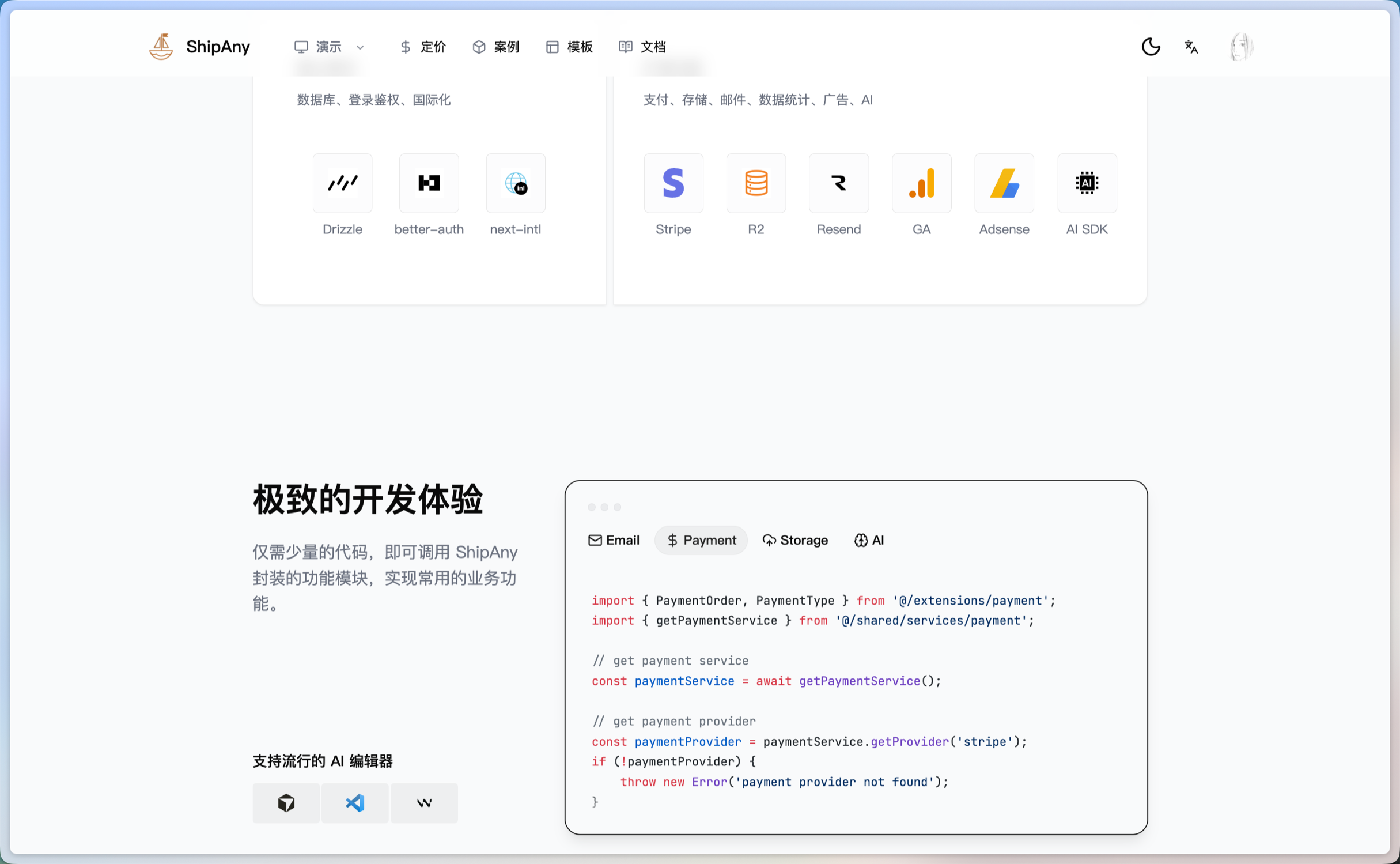This screenshot has height=864, width=1400.
Task: Switch to the Storage code tab
Action: click(795, 540)
